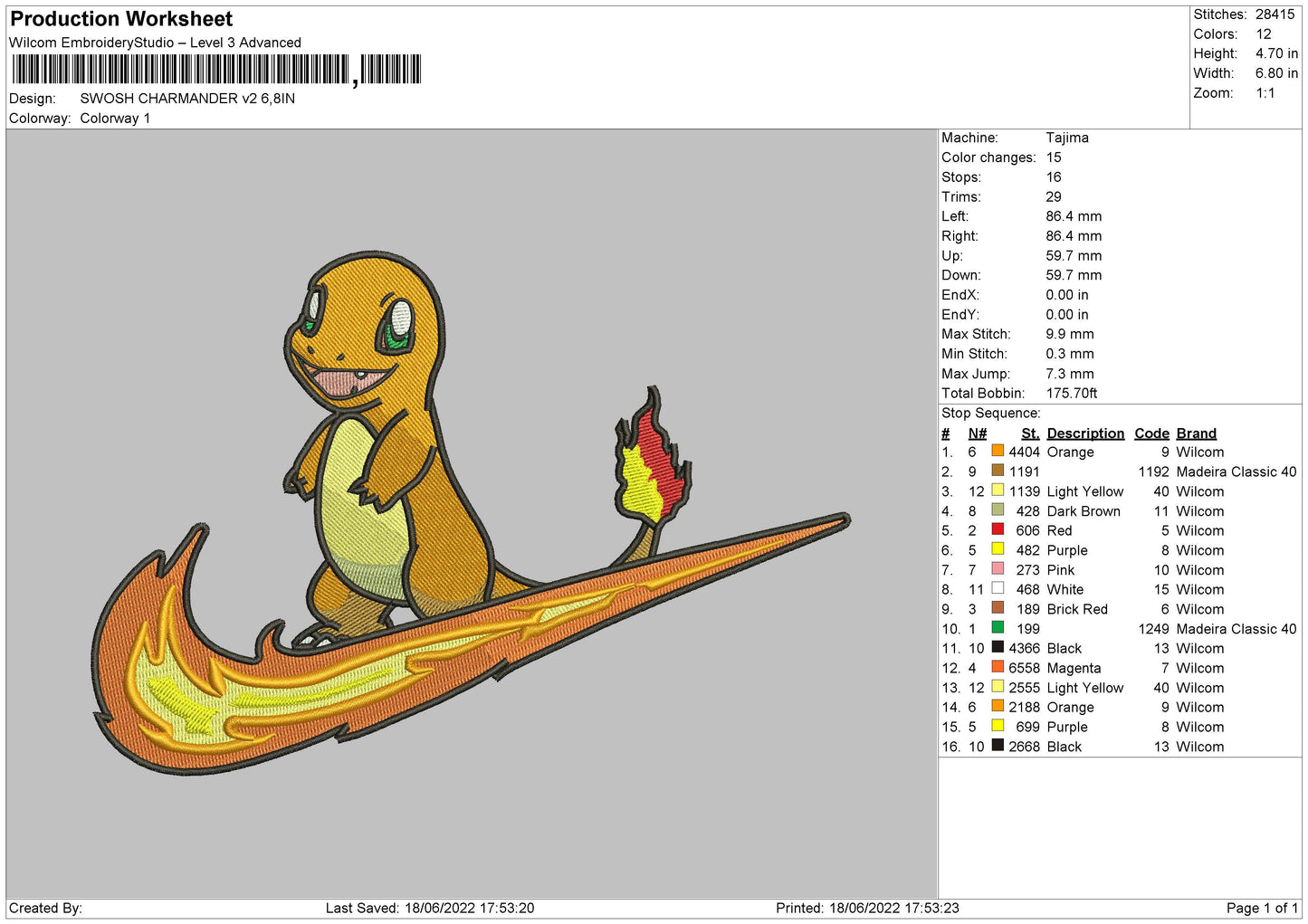The height and width of the screenshot is (924, 1308).
Task: Click the barcode under the worksheet title
Action: [x=216, y=70]
